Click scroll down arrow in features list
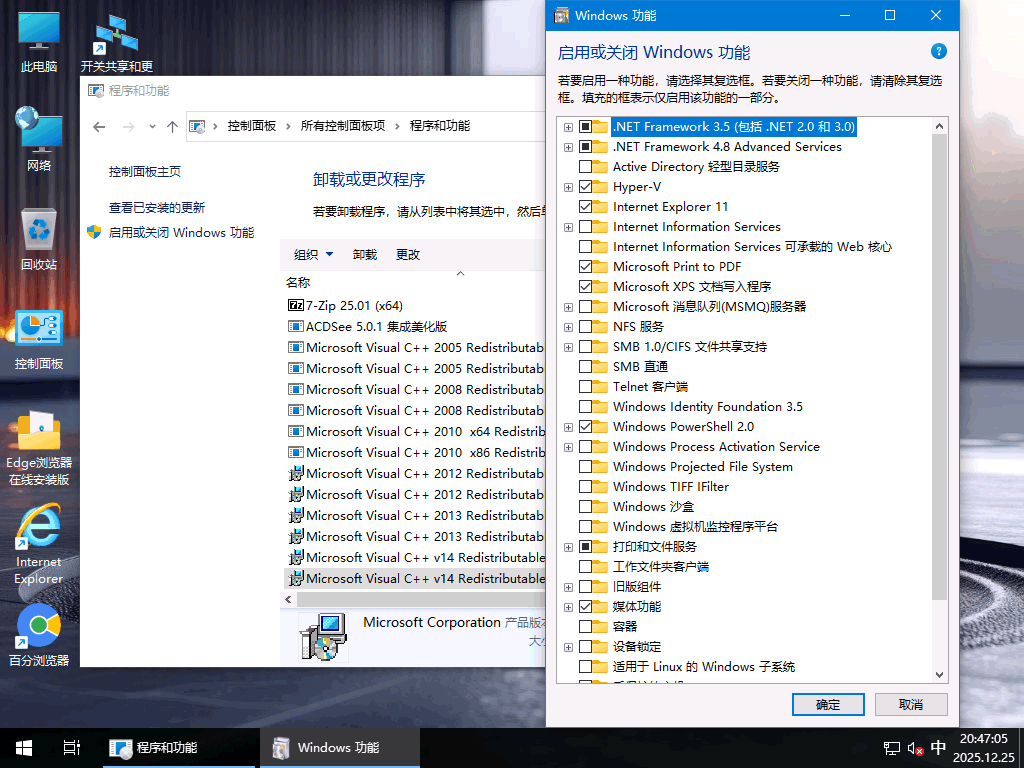Screen dimensions: 1024x768 pyautogui.click(x=939, y=675)
